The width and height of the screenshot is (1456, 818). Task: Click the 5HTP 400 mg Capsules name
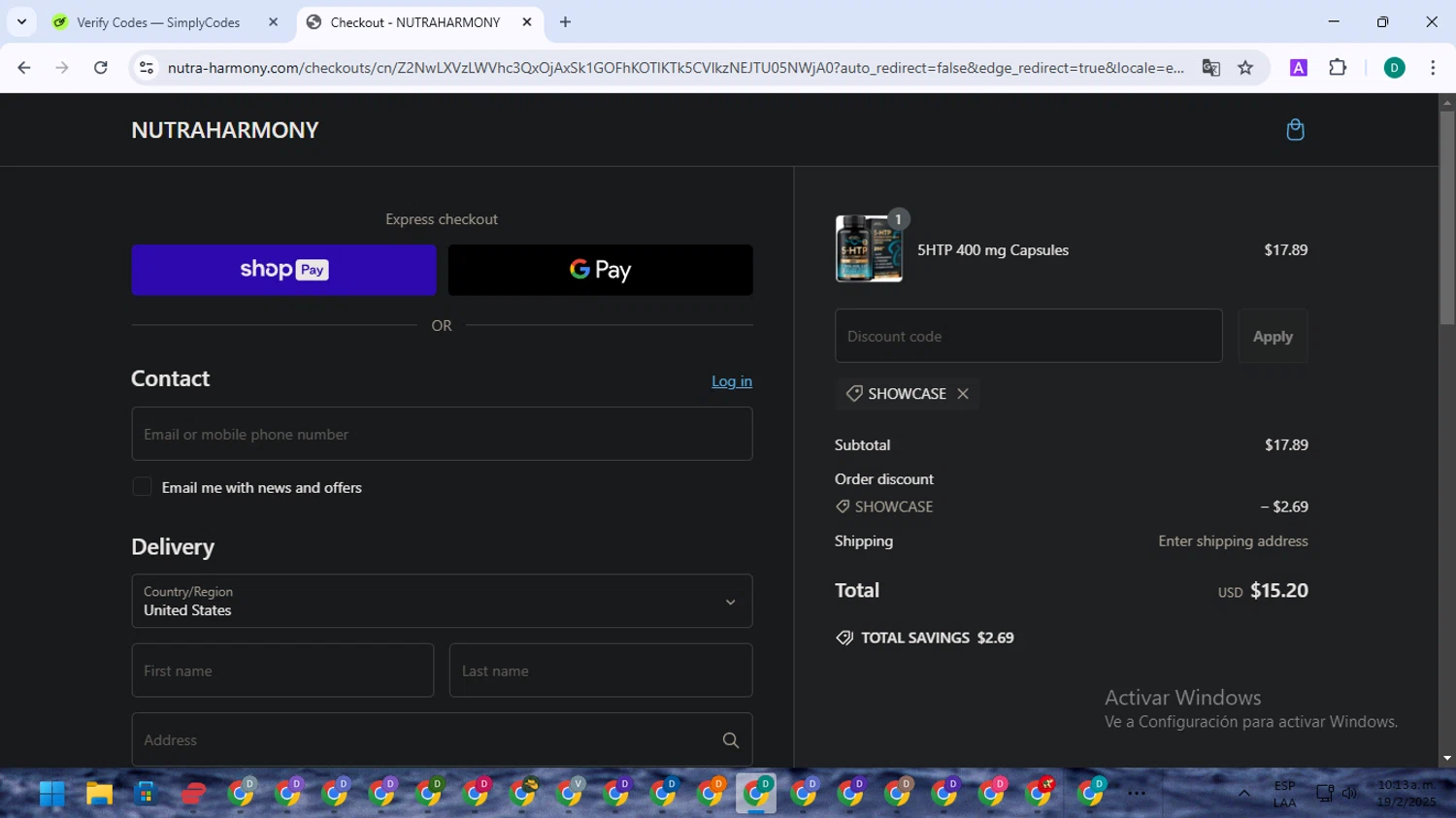pyautogui.click(x=993, y=249)
